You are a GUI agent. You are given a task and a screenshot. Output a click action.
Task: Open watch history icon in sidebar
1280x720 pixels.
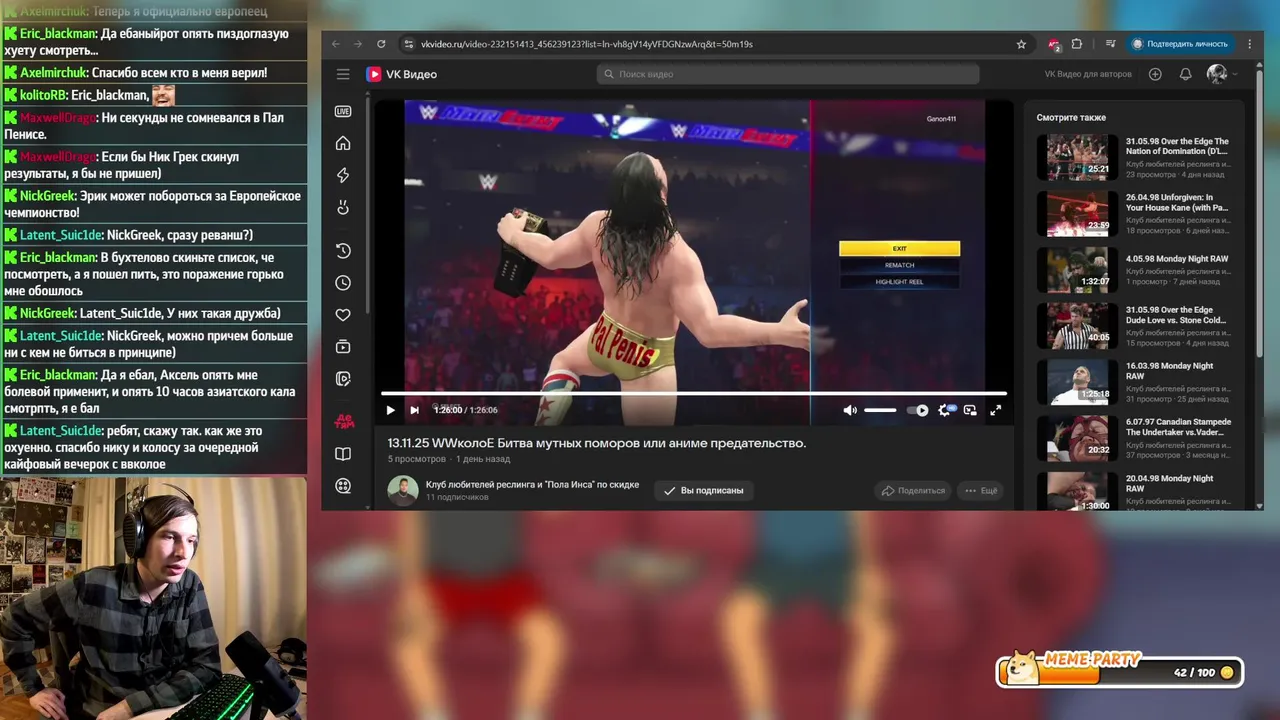(343, 251)
